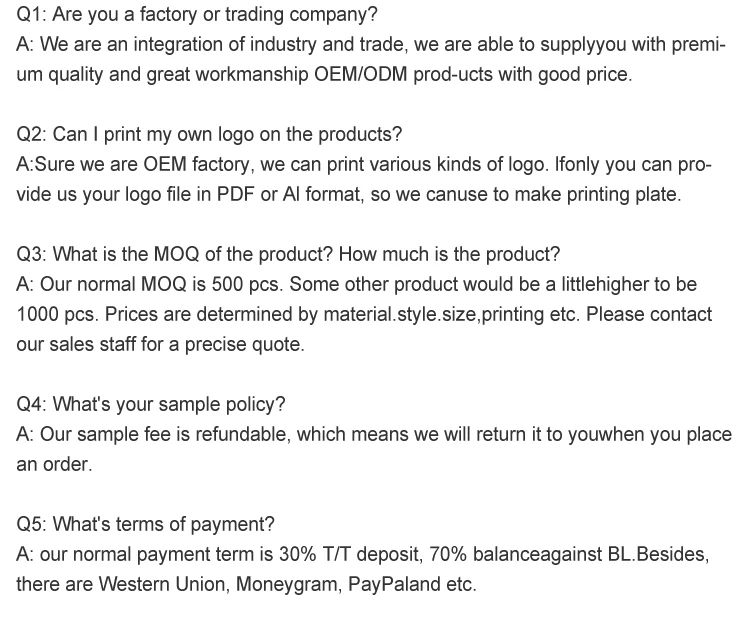Image resolution: width=750 pixels, height=628 pixels.
Task: Click the text 'PayPaland etc.' at the bottom
Action: coord(412,584)
